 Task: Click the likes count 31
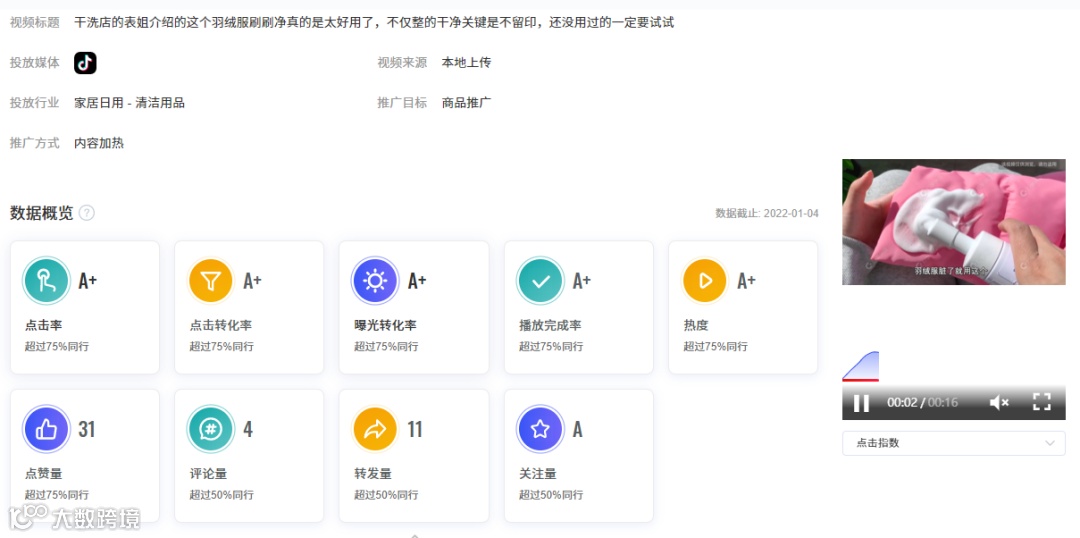[x=86, y=430]
